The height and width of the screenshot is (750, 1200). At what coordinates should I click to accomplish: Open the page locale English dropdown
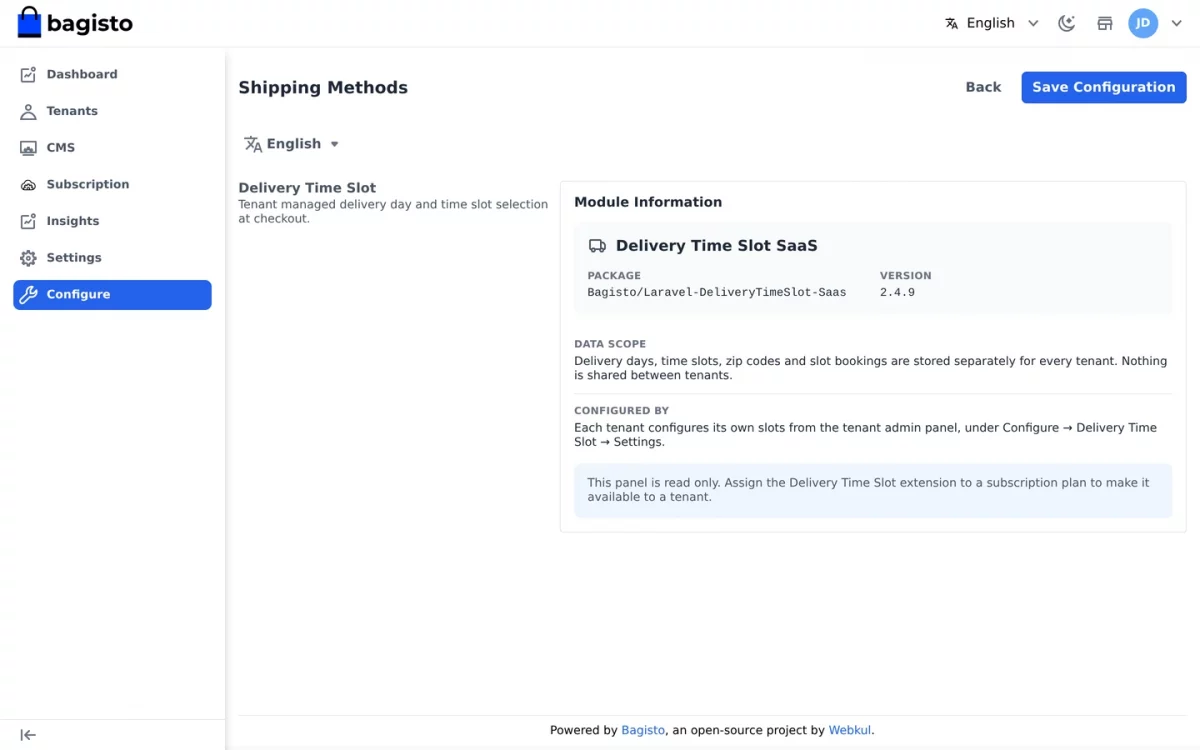(292, 144)
